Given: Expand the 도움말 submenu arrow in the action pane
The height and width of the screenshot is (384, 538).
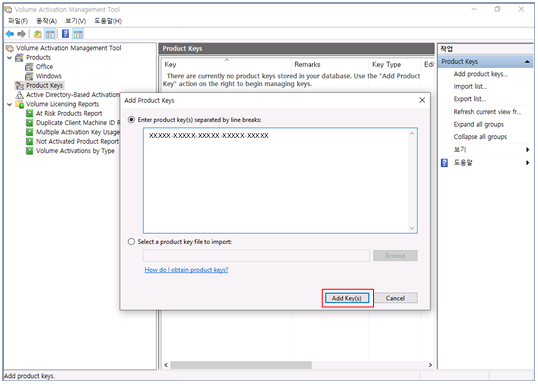Looking at the screenshot, I should (527, 163).
